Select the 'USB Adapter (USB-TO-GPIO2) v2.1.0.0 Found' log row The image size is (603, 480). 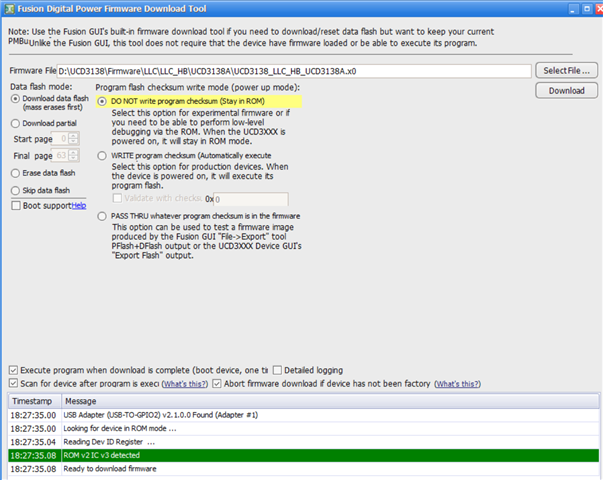304,415
